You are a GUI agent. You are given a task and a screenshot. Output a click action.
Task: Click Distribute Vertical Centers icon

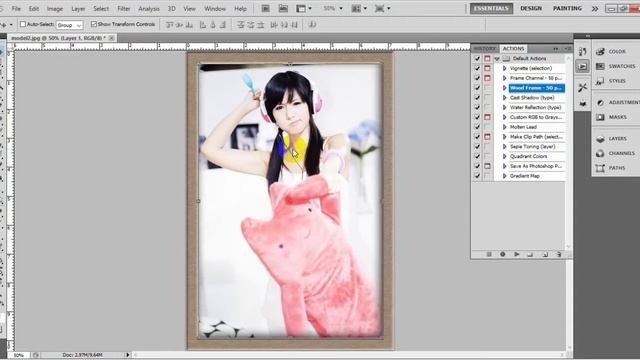(x=251, y=25)
